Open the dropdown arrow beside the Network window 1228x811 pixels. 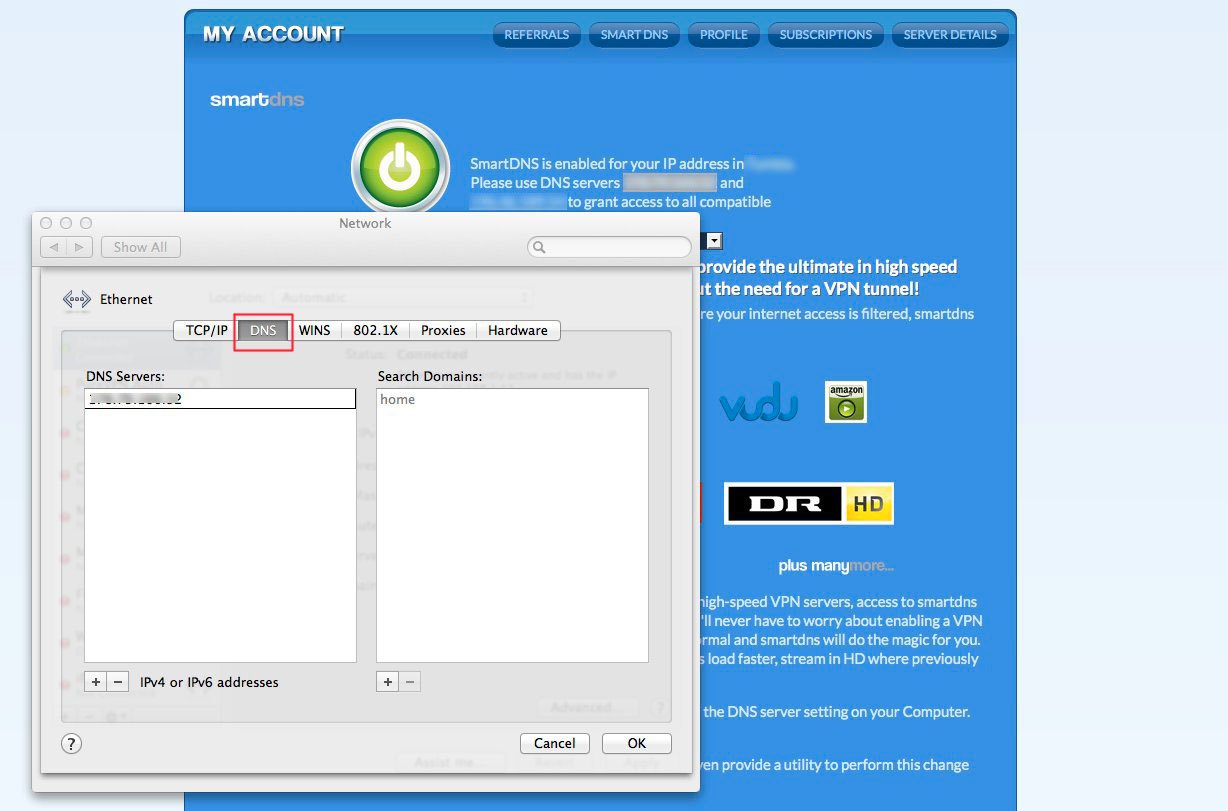tap(714, 240)
